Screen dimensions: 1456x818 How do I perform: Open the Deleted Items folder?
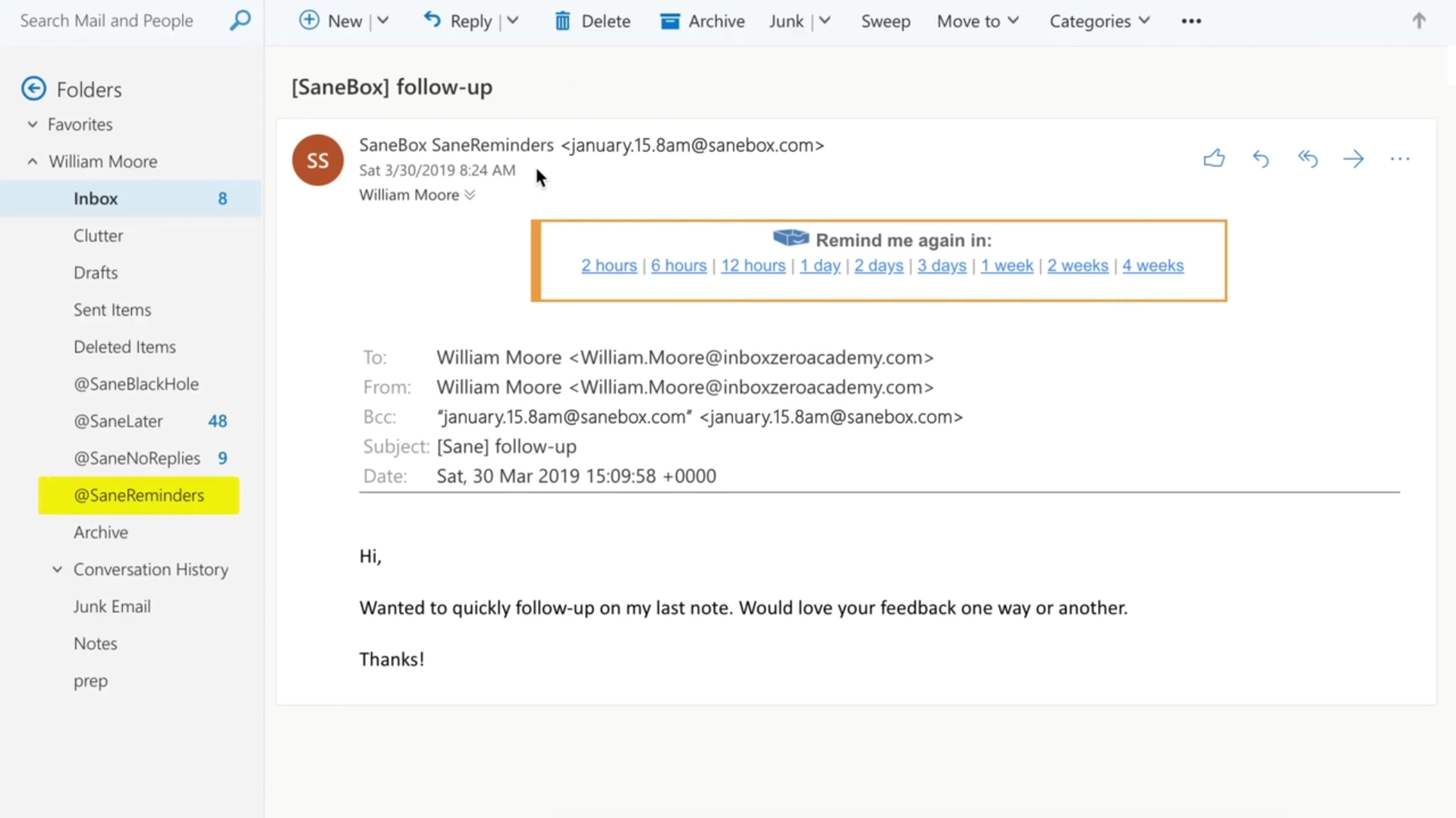pyautogui.click(x=124, y=347)
